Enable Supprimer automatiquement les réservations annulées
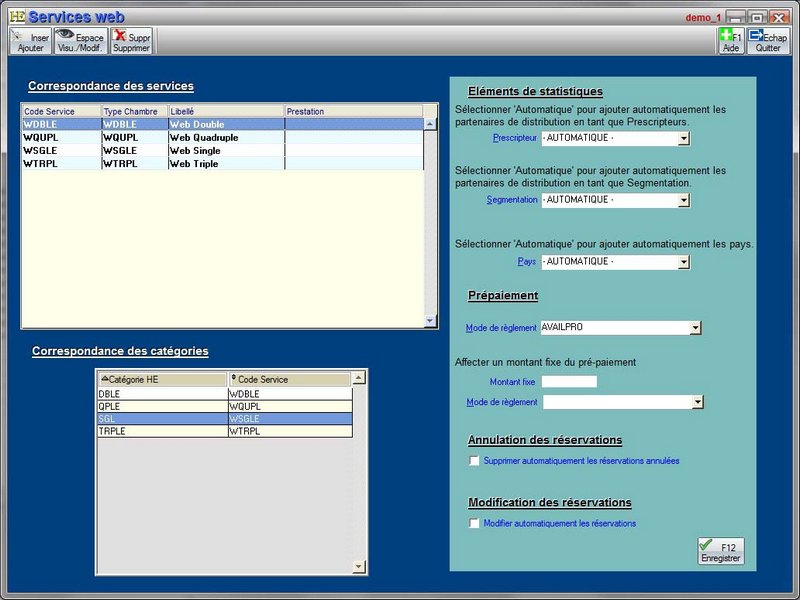Screen dimensions: 800x600 pos(475,461)
